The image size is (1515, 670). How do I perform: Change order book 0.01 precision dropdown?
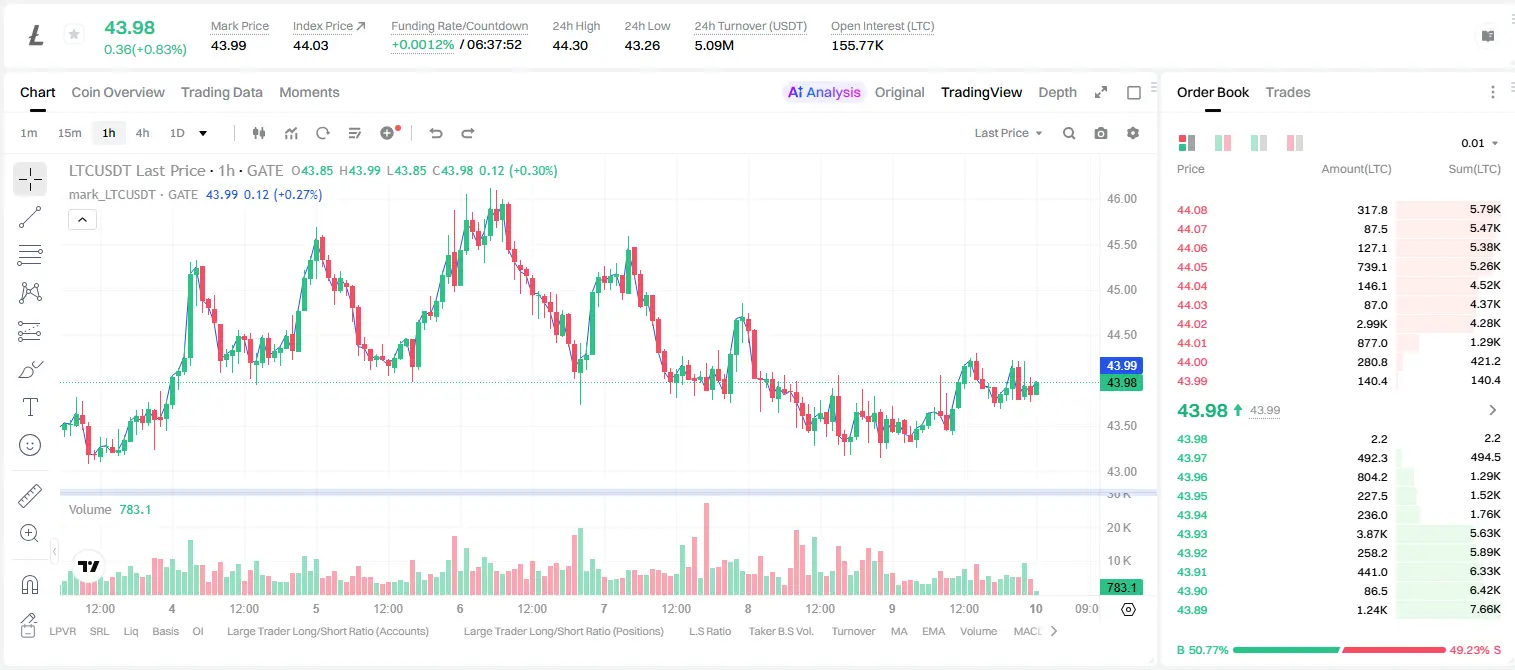click(x=1480, y=143)
